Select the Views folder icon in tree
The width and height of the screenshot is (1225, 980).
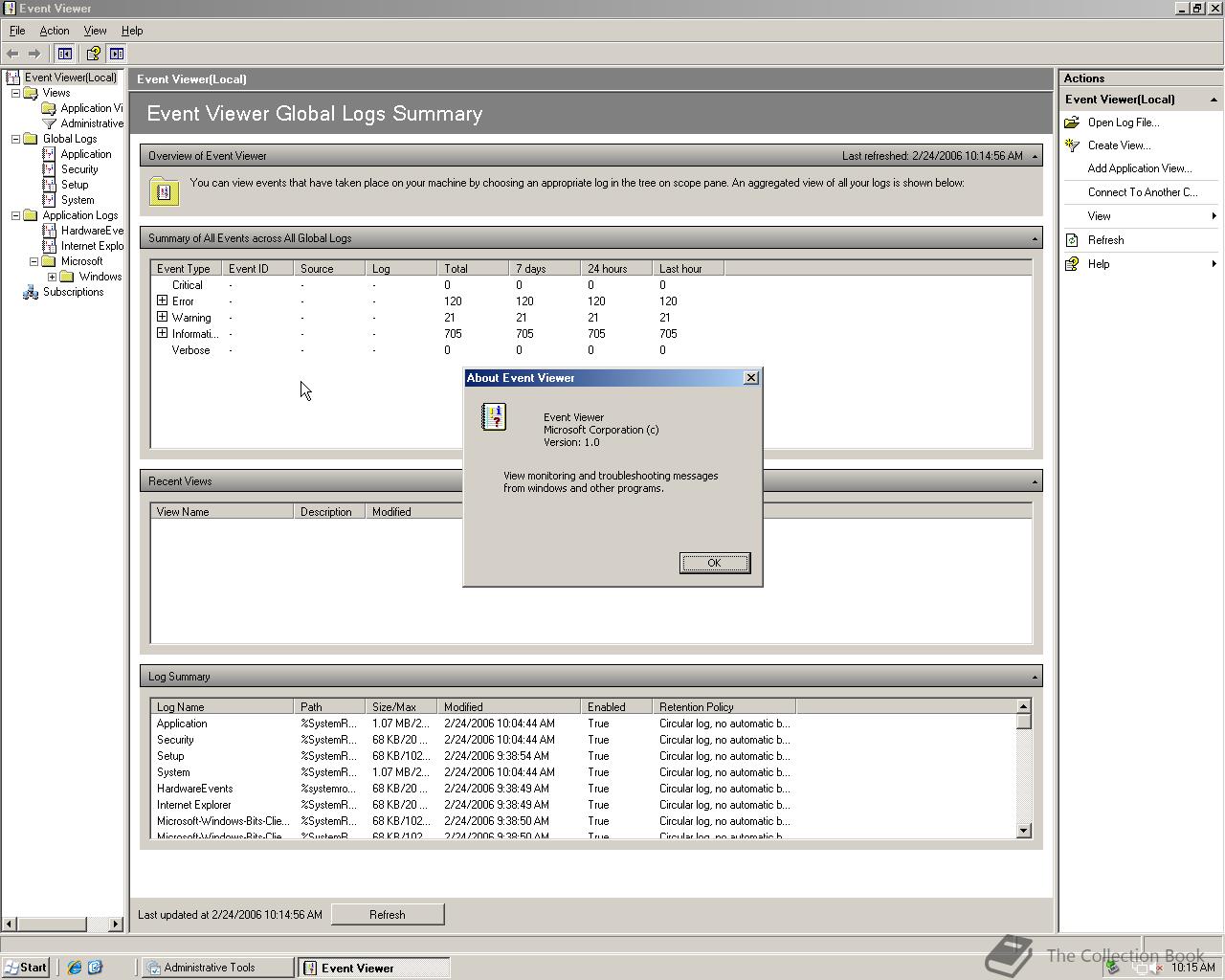click(31, 93)
